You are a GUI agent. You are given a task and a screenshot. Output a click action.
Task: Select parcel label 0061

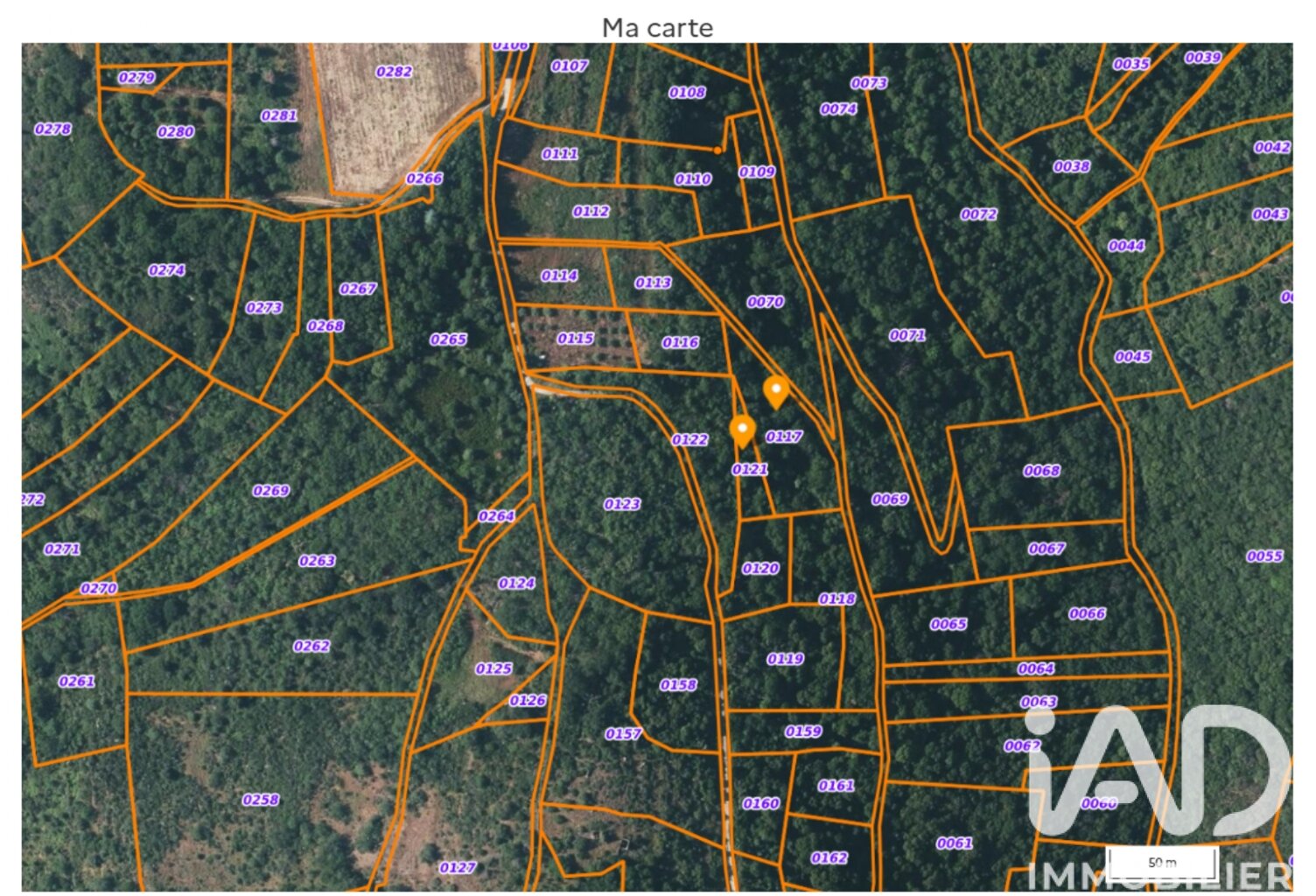(x=955, y=843)
